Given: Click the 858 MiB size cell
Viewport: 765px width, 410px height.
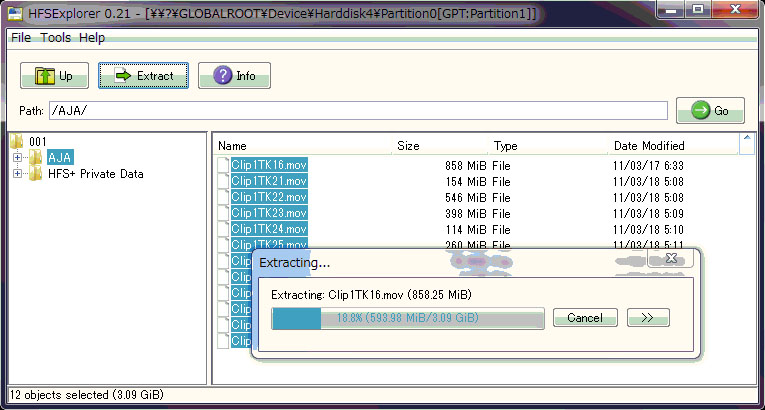Looking at the screenshot, I should tap(466, 166).
